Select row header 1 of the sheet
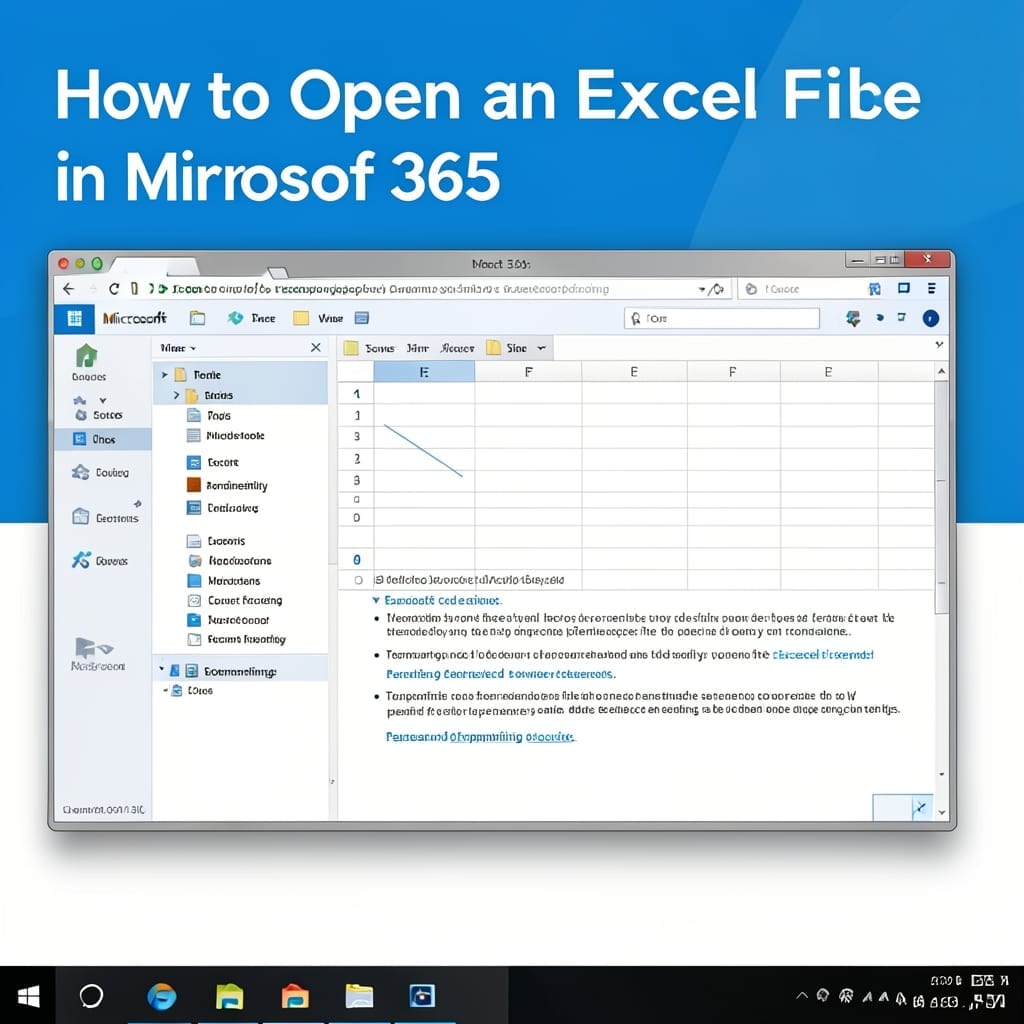This screenshot has height=1024, width=1024. [357, 393]
